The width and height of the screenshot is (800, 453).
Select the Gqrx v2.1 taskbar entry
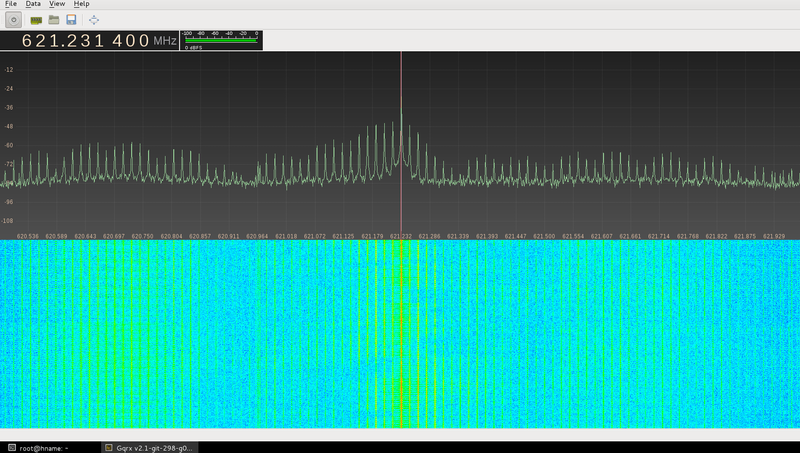click(149, 448)
